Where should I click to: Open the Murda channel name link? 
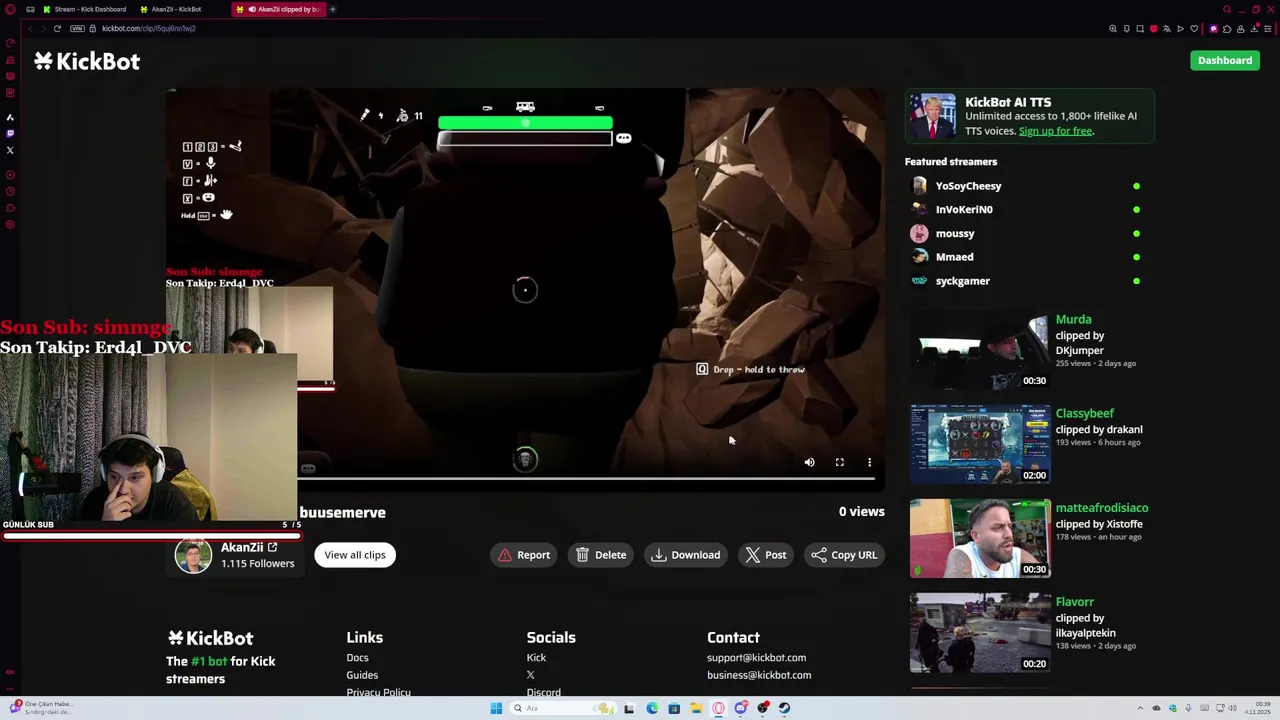coord(1073,319)
